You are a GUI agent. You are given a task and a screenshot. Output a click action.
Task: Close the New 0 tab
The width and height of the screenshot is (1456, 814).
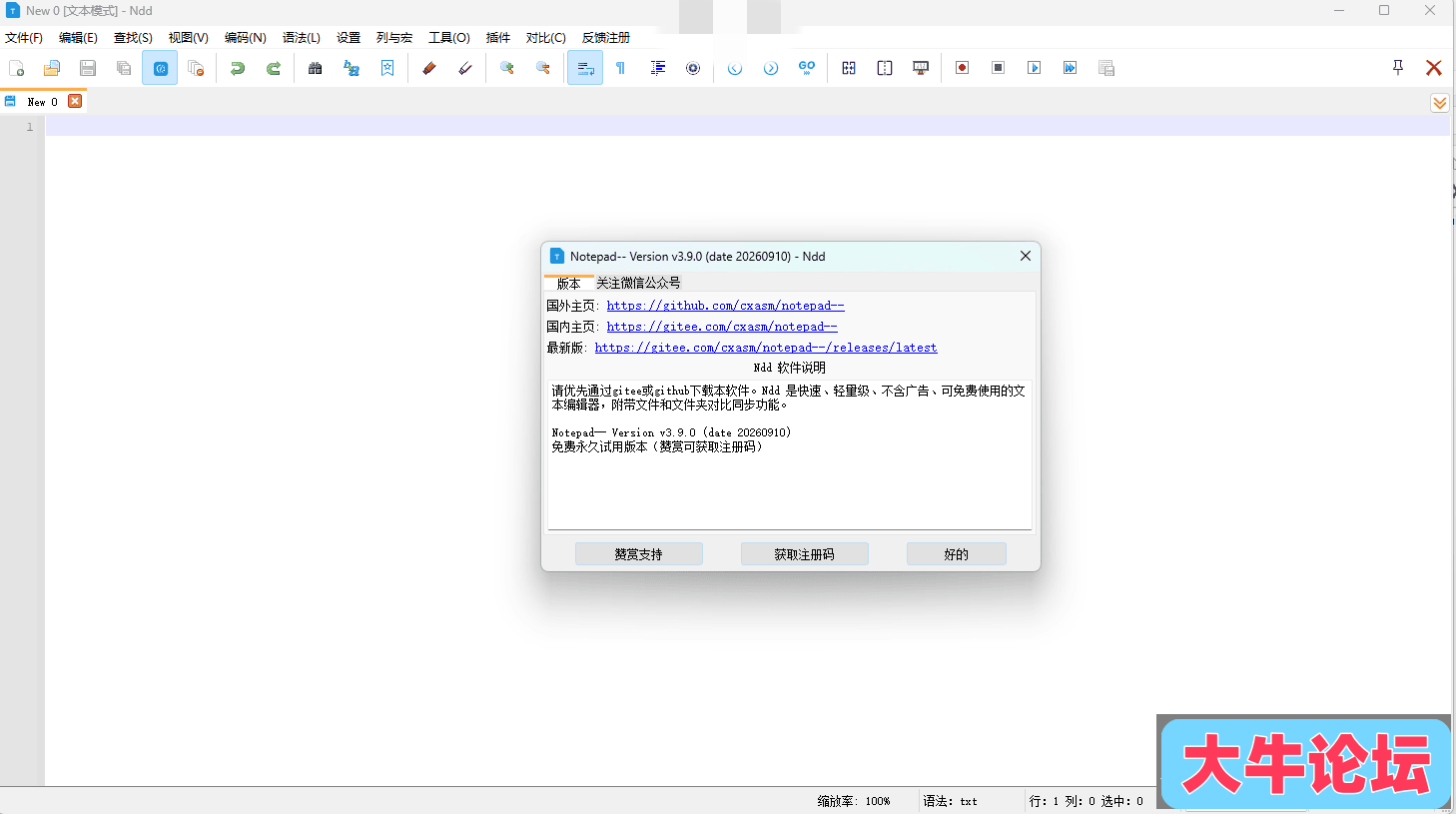[75, 101]
